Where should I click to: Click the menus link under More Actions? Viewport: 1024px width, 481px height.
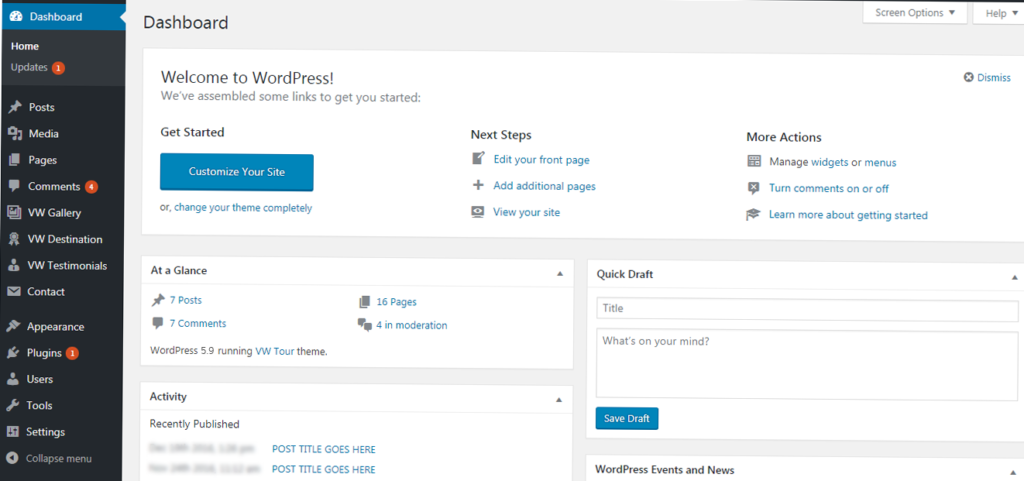[x=880, y=163]
